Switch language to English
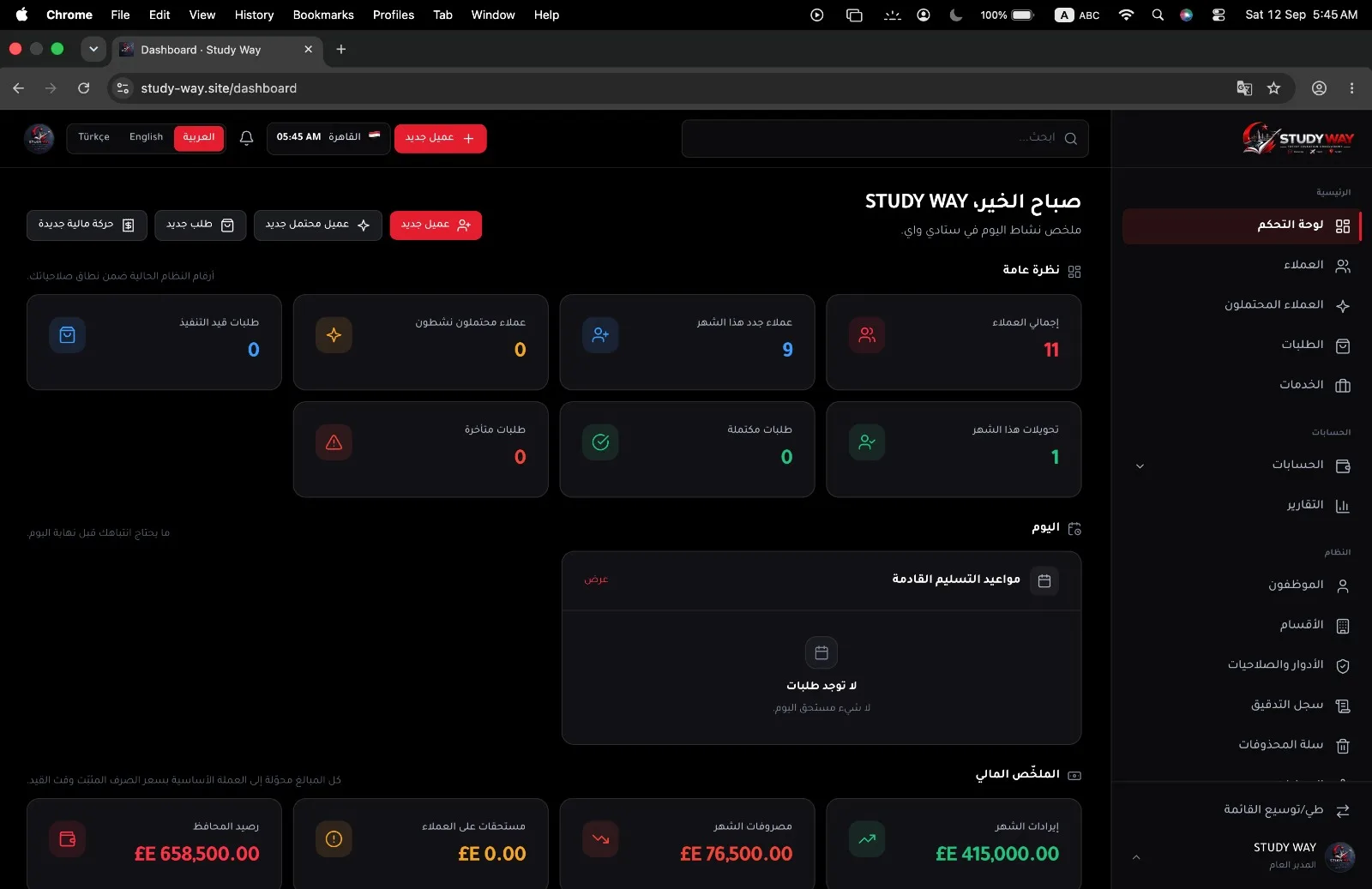The height and width of the screenshot is (889, 1372). tap(146, 137)
